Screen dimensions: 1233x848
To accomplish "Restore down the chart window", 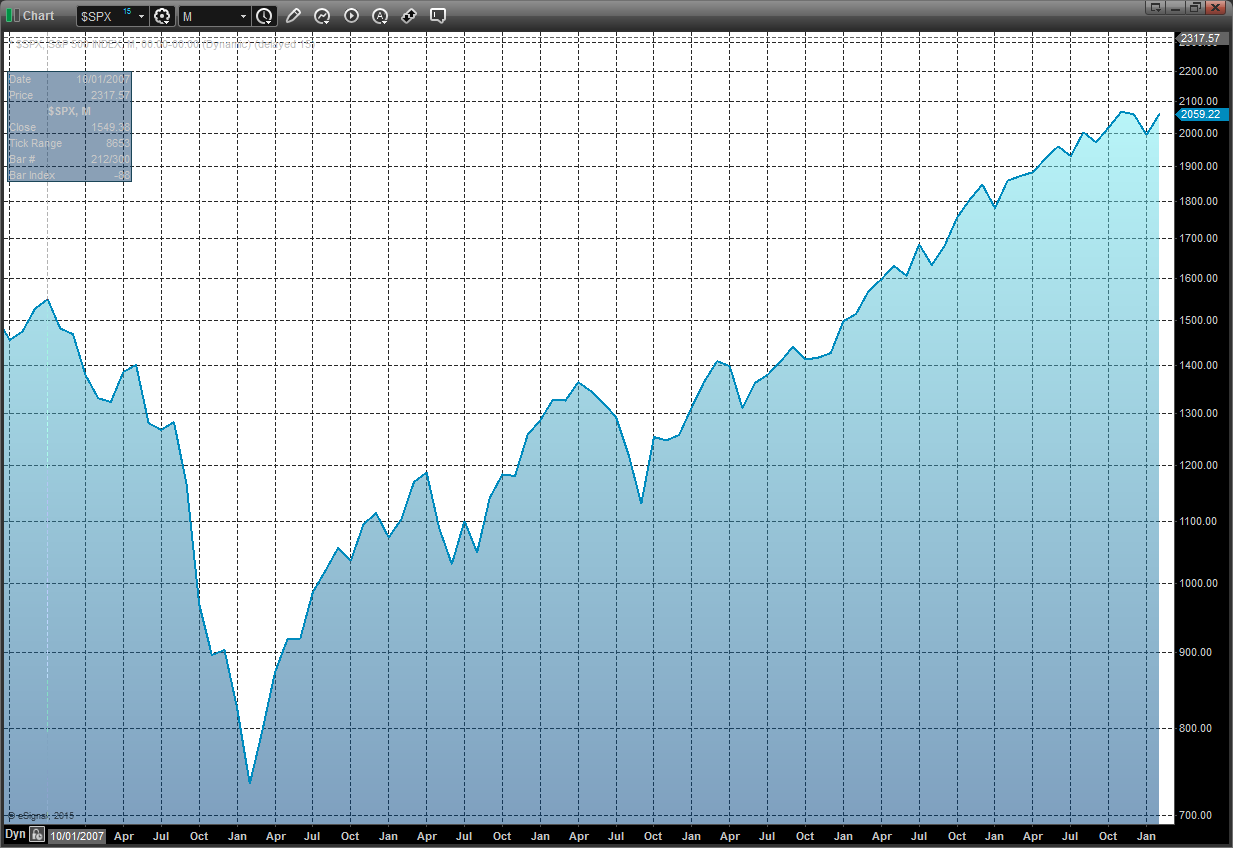I will [1195, 8].
